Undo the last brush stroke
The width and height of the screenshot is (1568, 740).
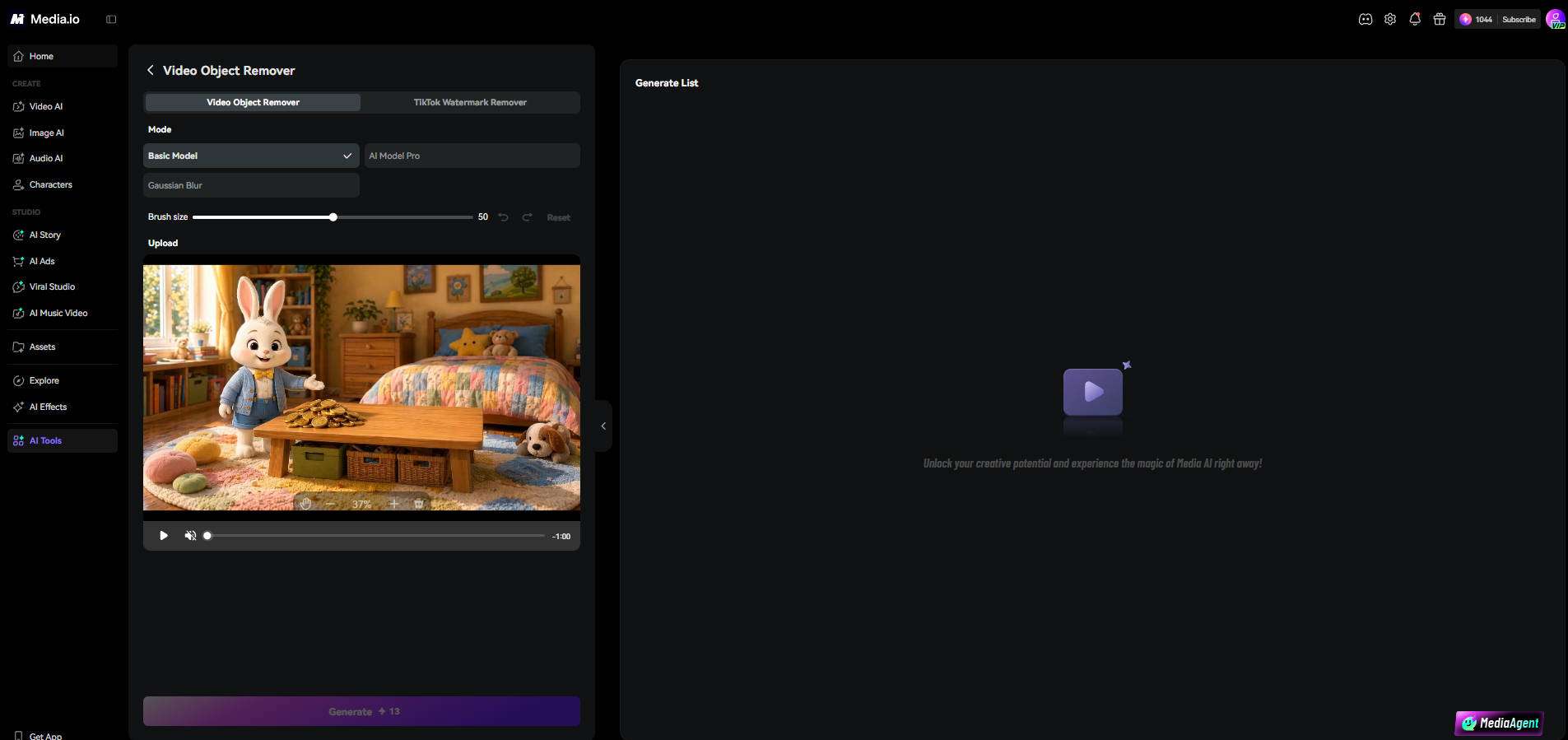pyautogui.click(x=504, y=217)
